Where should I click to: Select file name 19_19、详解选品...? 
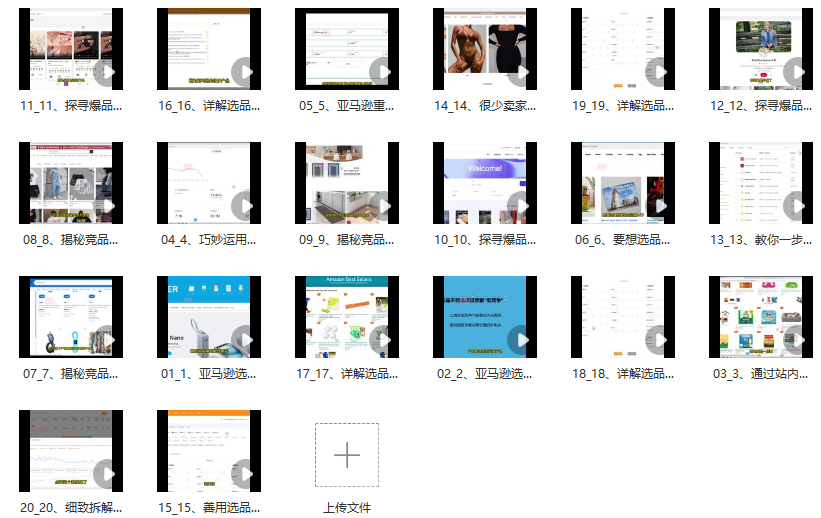[623, 106]
